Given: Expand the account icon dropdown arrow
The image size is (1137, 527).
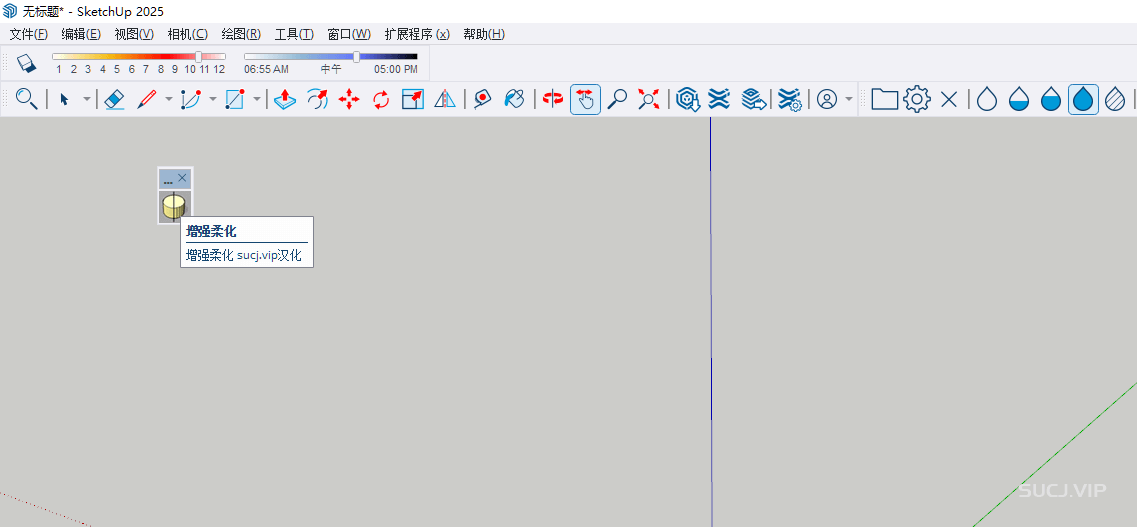Looking at the screenshot, I should pyautogui.click(x=849, y=99).
